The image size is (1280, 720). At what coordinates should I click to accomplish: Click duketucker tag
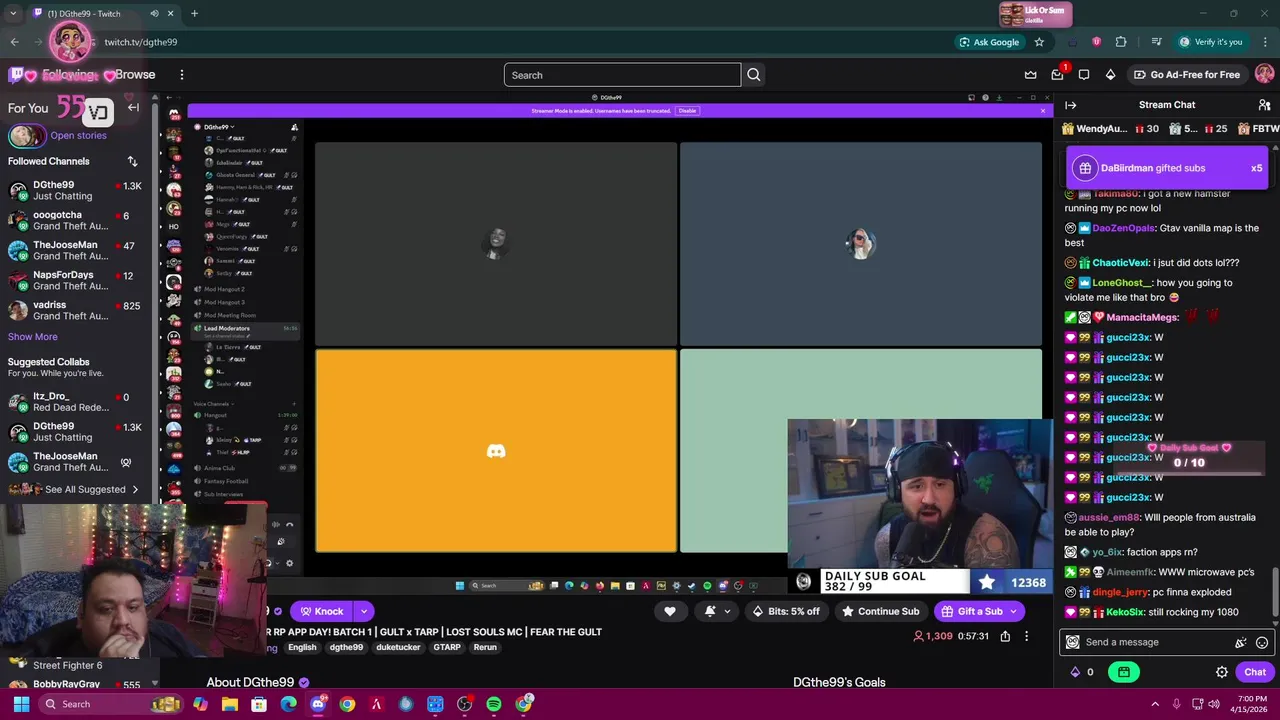398,647
